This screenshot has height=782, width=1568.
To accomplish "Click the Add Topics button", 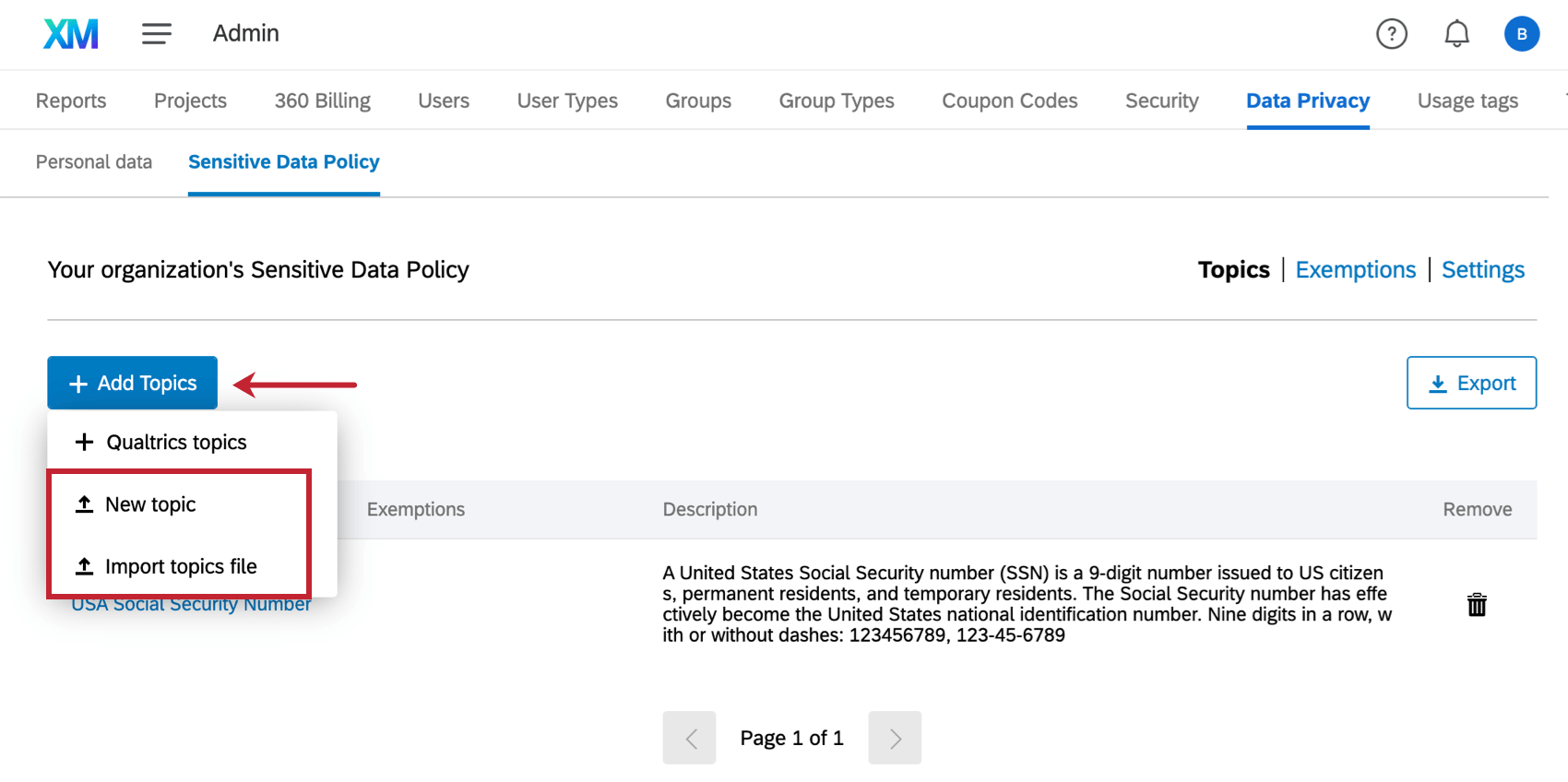I will [133, 383].
